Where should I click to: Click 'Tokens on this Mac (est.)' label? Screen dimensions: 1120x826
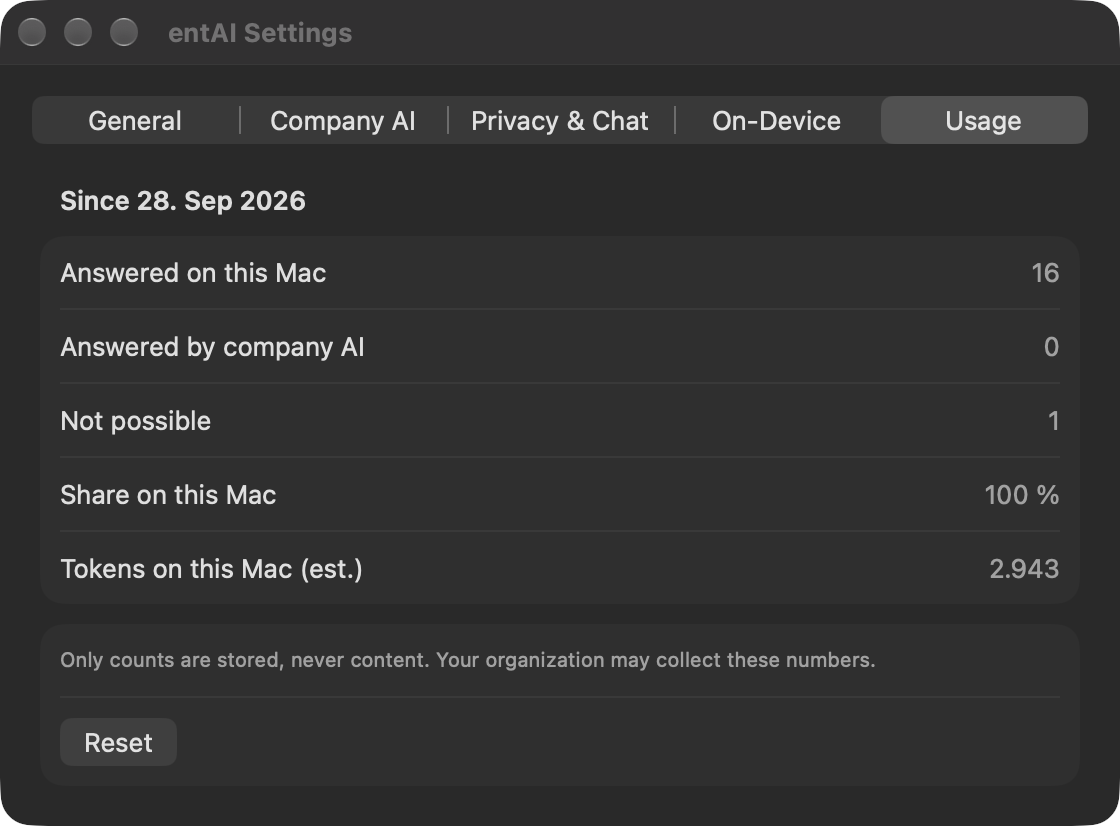click(x=211, y=569)
